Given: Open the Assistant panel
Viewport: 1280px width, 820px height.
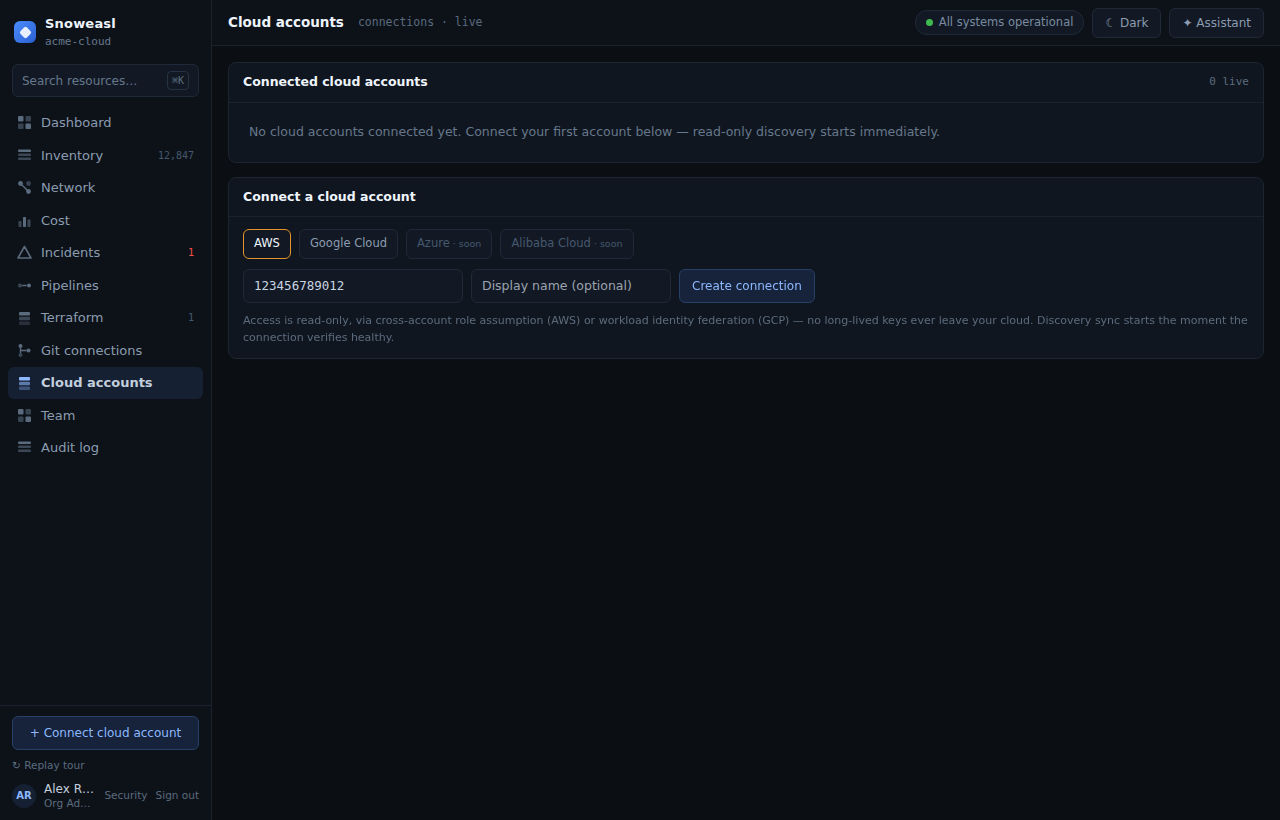Looking at the screenshot, I should [1216, 22].
